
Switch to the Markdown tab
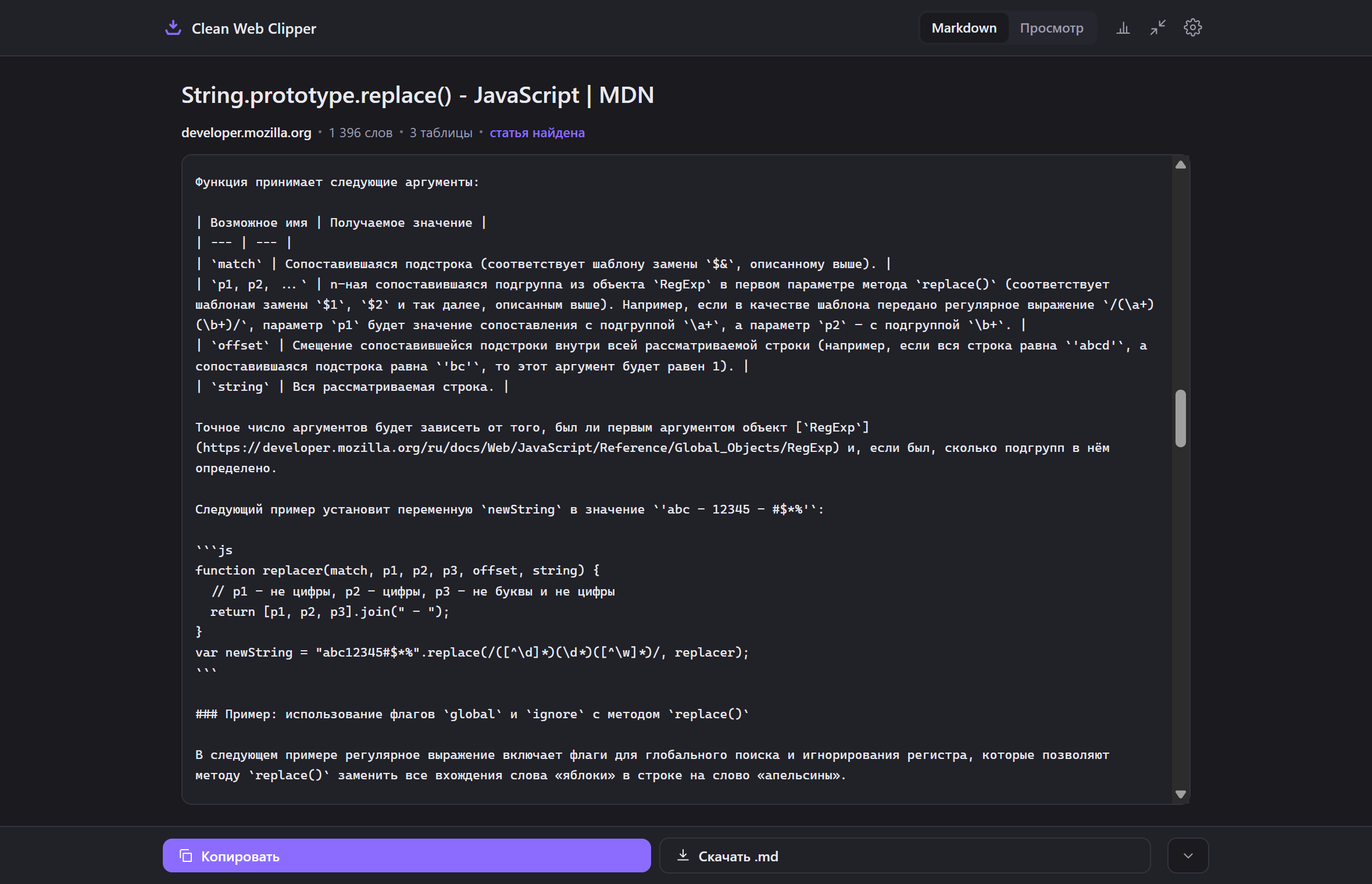click(964, 28)
